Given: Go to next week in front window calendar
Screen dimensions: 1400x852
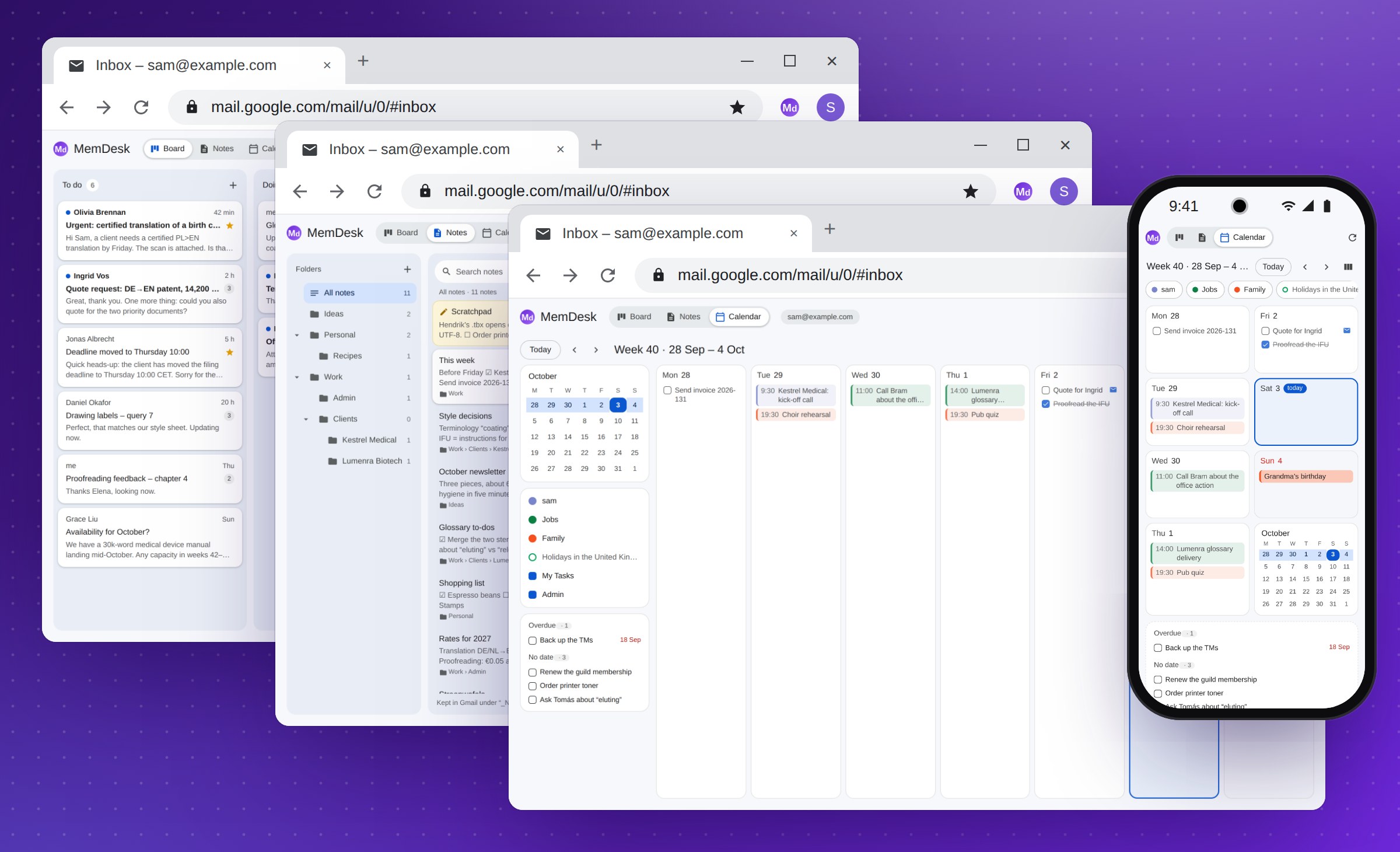Looking at the screenshot, I should pos(596,350).
